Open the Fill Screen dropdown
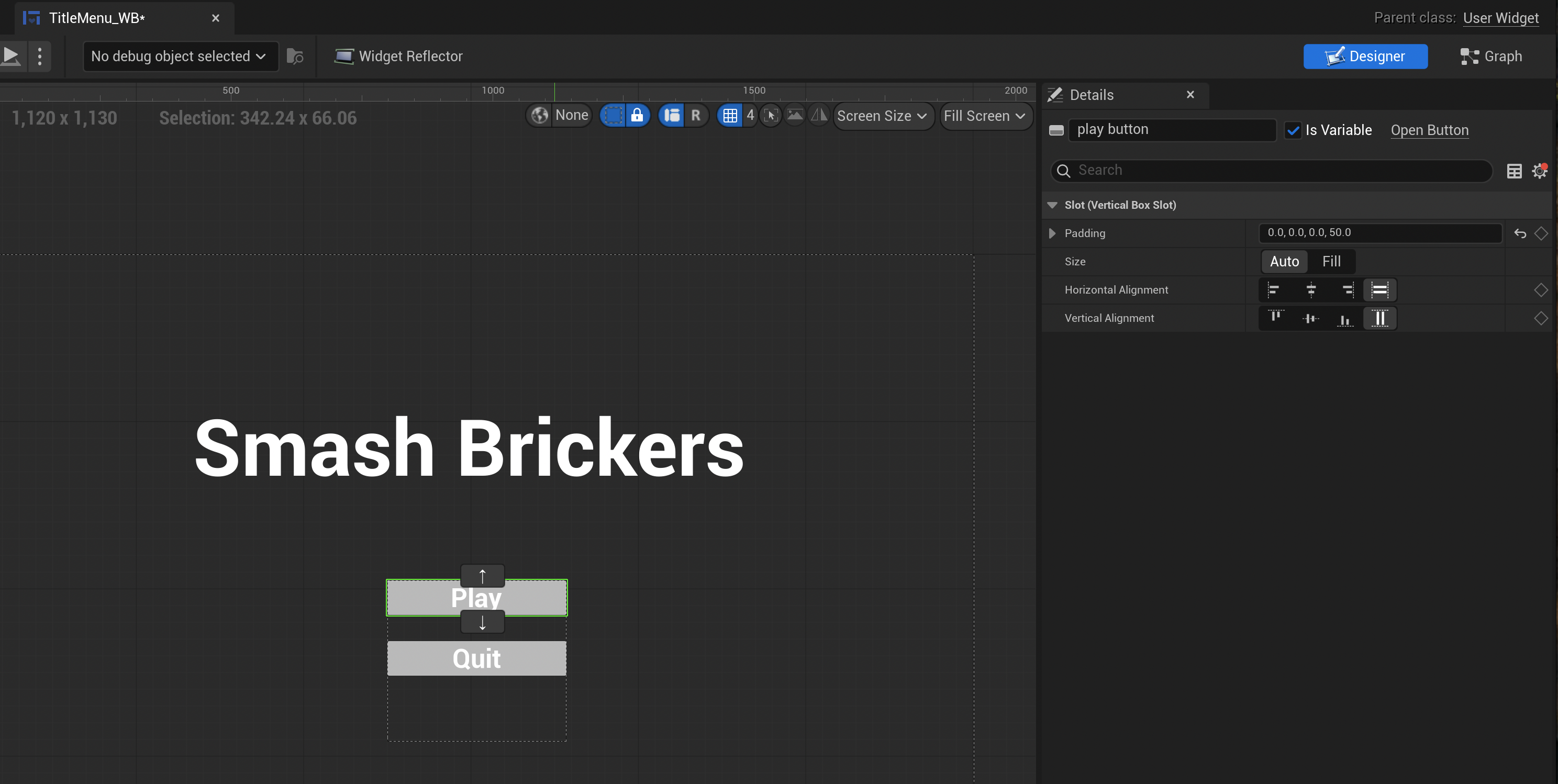Screen dimensions: 1558x784 point(985,116)
